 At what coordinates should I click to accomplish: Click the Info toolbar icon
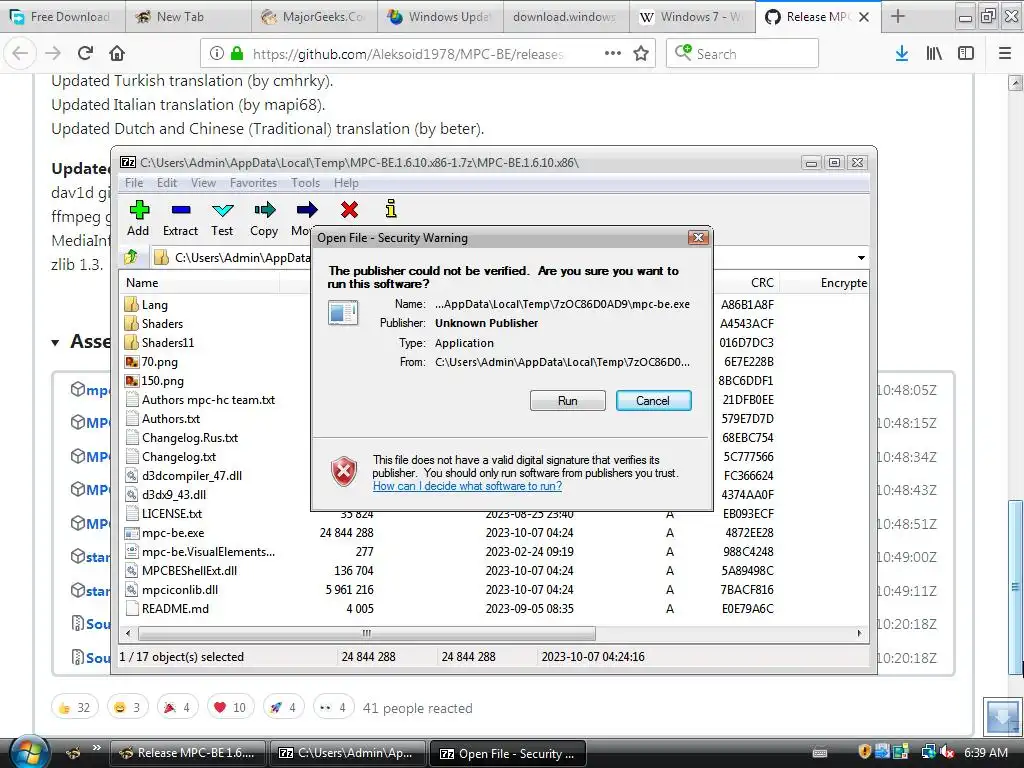coord(391,209)
